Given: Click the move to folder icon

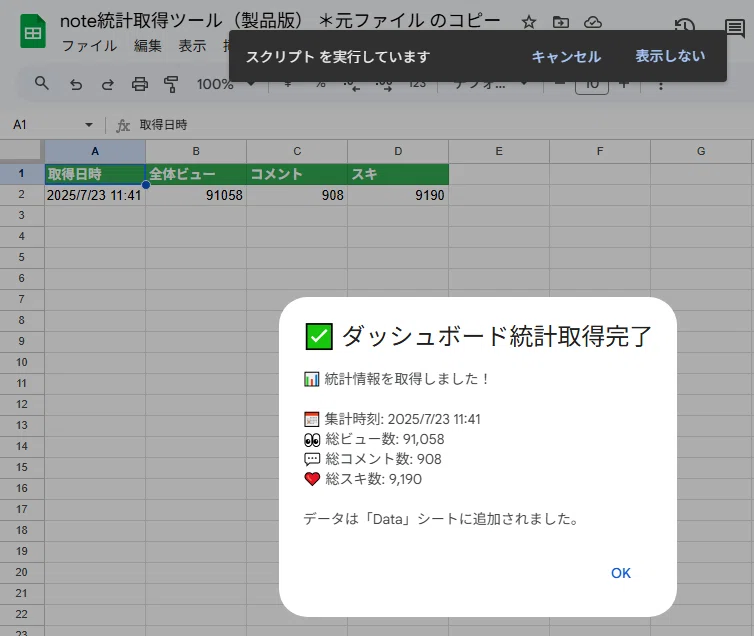Looking at the screenshot, I should [561, 22].
